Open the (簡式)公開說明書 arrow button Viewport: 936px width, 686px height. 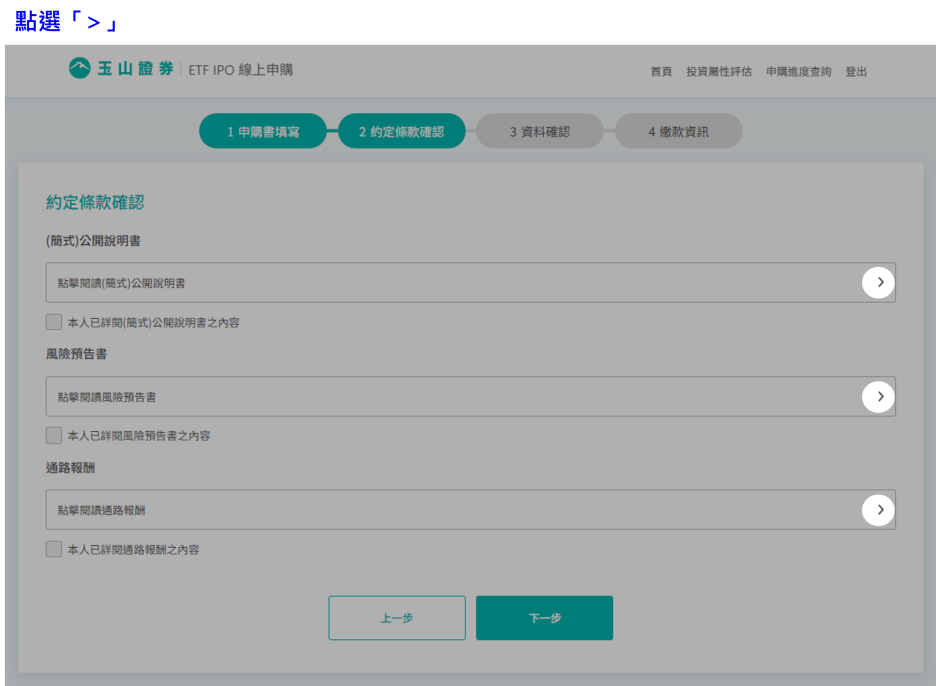click(x=878, y=283)
